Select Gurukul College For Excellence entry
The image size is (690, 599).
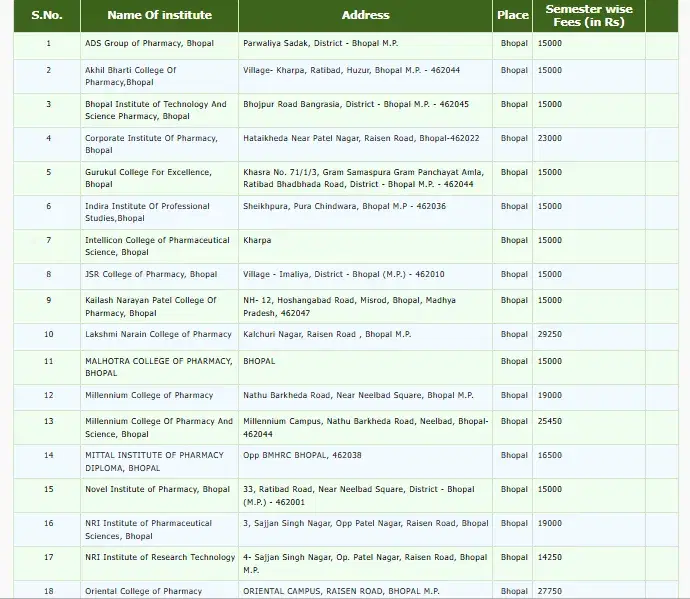(x=148, y=178)
